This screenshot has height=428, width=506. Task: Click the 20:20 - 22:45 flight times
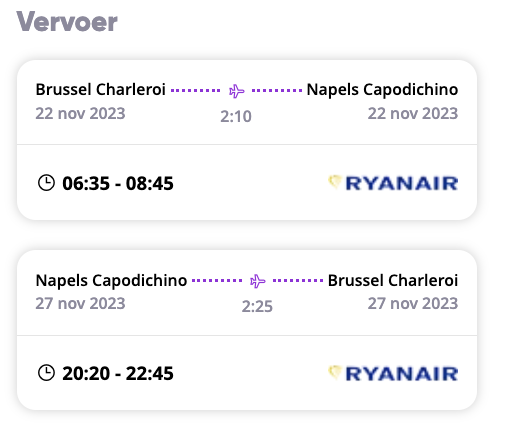118,373
